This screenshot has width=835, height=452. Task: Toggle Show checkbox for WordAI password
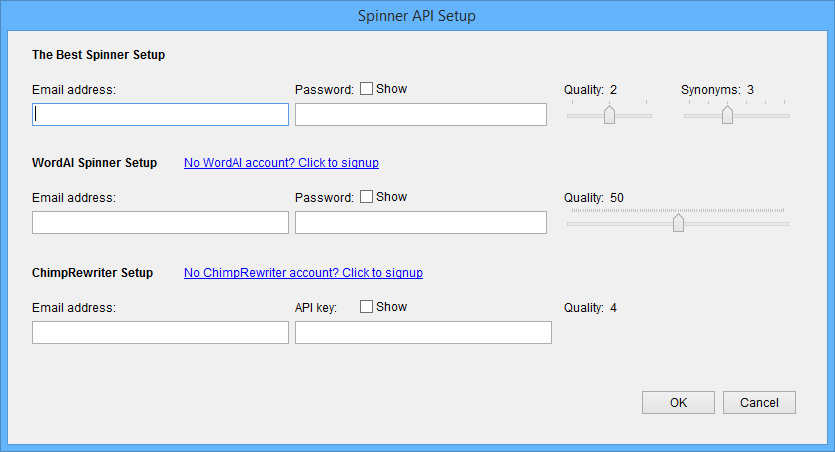pyautogui.click(x=366, y=197)
